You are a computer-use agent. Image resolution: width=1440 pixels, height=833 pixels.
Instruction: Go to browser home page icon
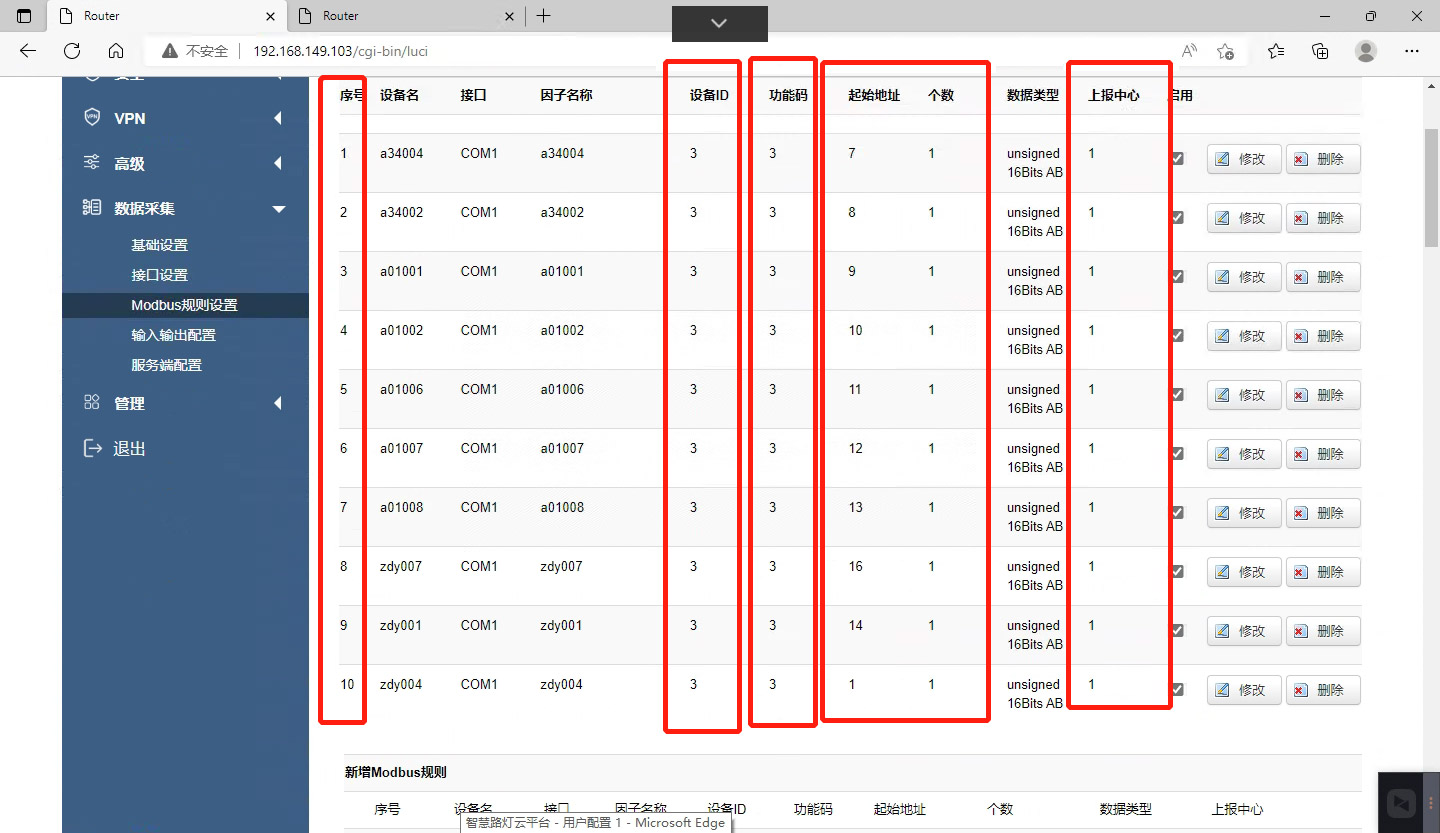116,51
